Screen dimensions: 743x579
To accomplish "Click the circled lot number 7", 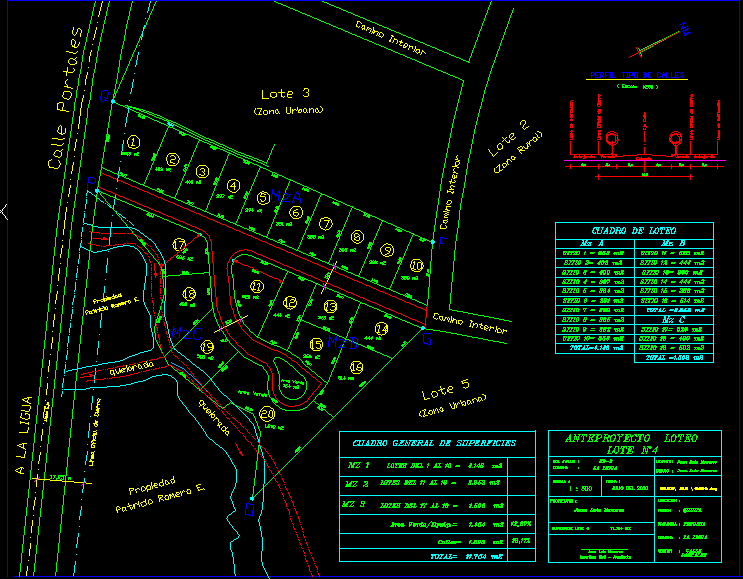I will click(325, 224).
